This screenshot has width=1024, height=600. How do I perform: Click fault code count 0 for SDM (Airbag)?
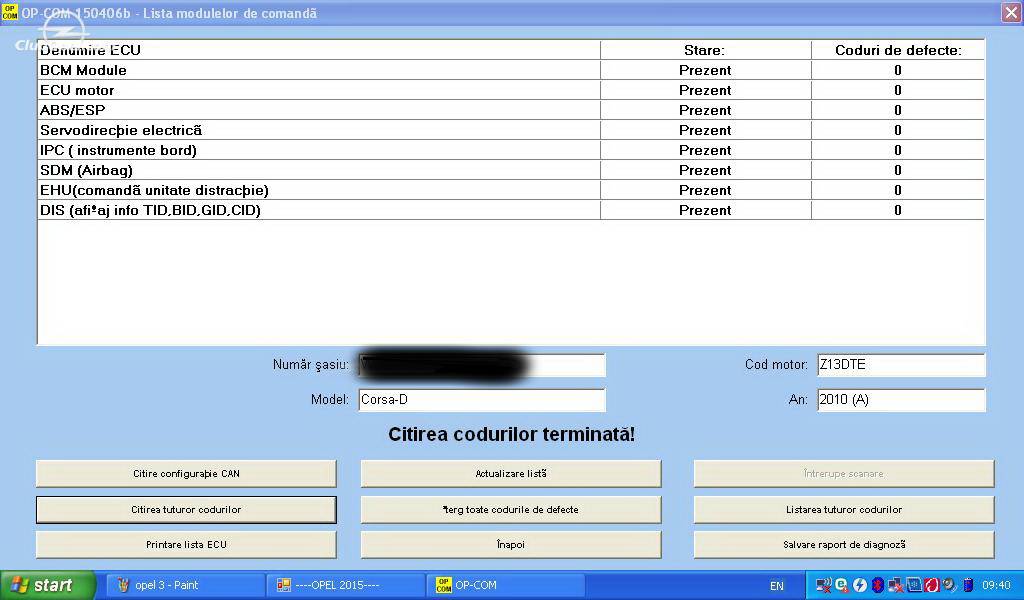pos(898,170)
